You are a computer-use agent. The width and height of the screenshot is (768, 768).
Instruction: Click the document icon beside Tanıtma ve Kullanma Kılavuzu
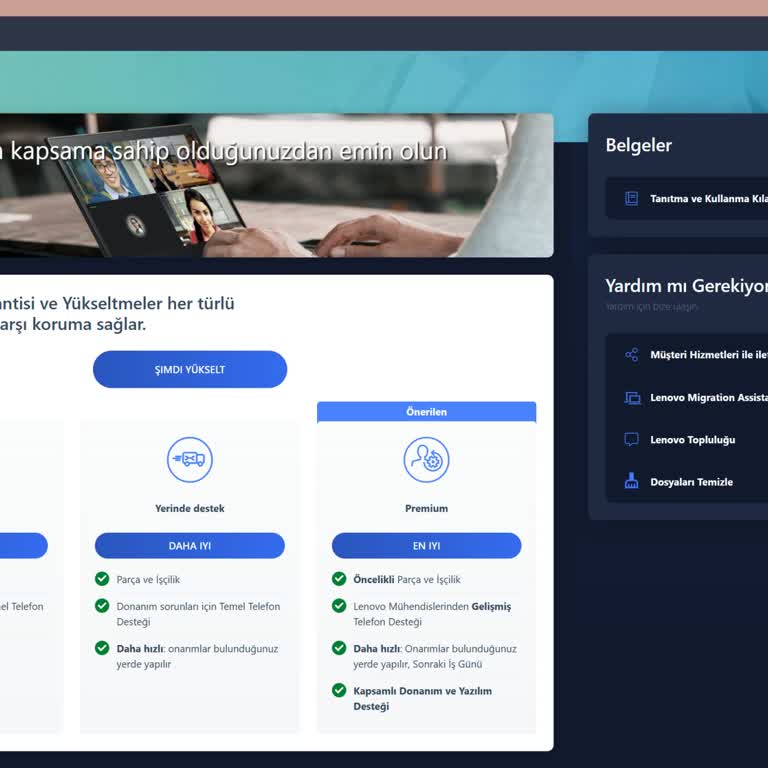tap(631, 198)
